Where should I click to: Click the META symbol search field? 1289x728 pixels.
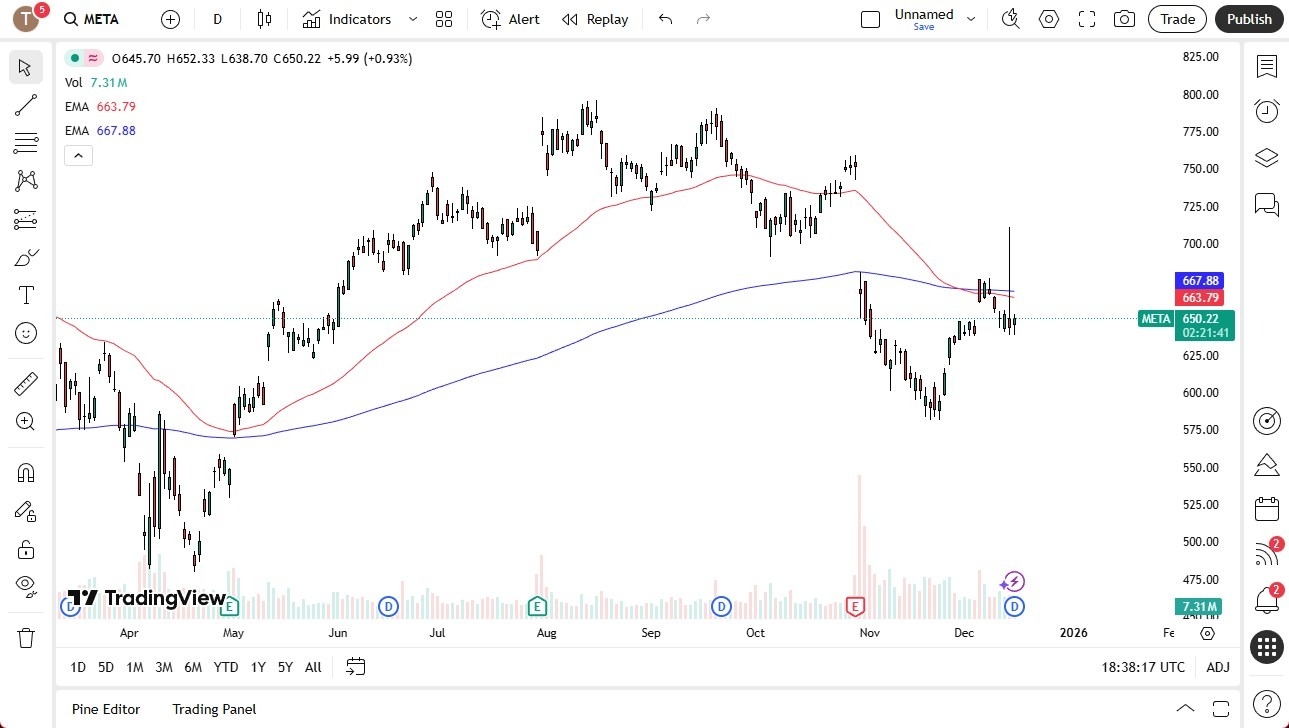[101, 19]
